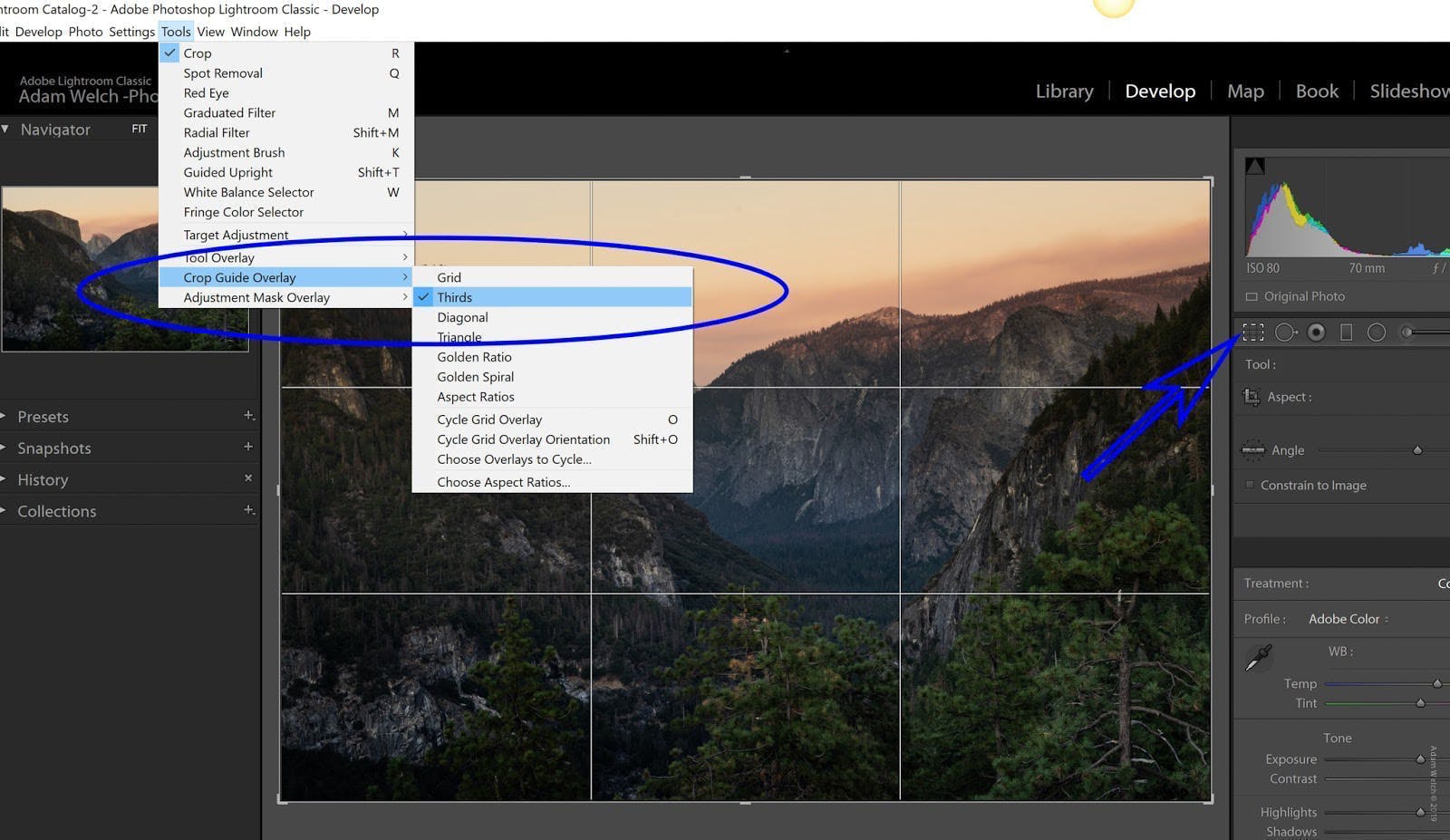The width and height of the screenshot is (1450, 840).
Task: Open the Graduated Filter tool
Action: 1347,332
